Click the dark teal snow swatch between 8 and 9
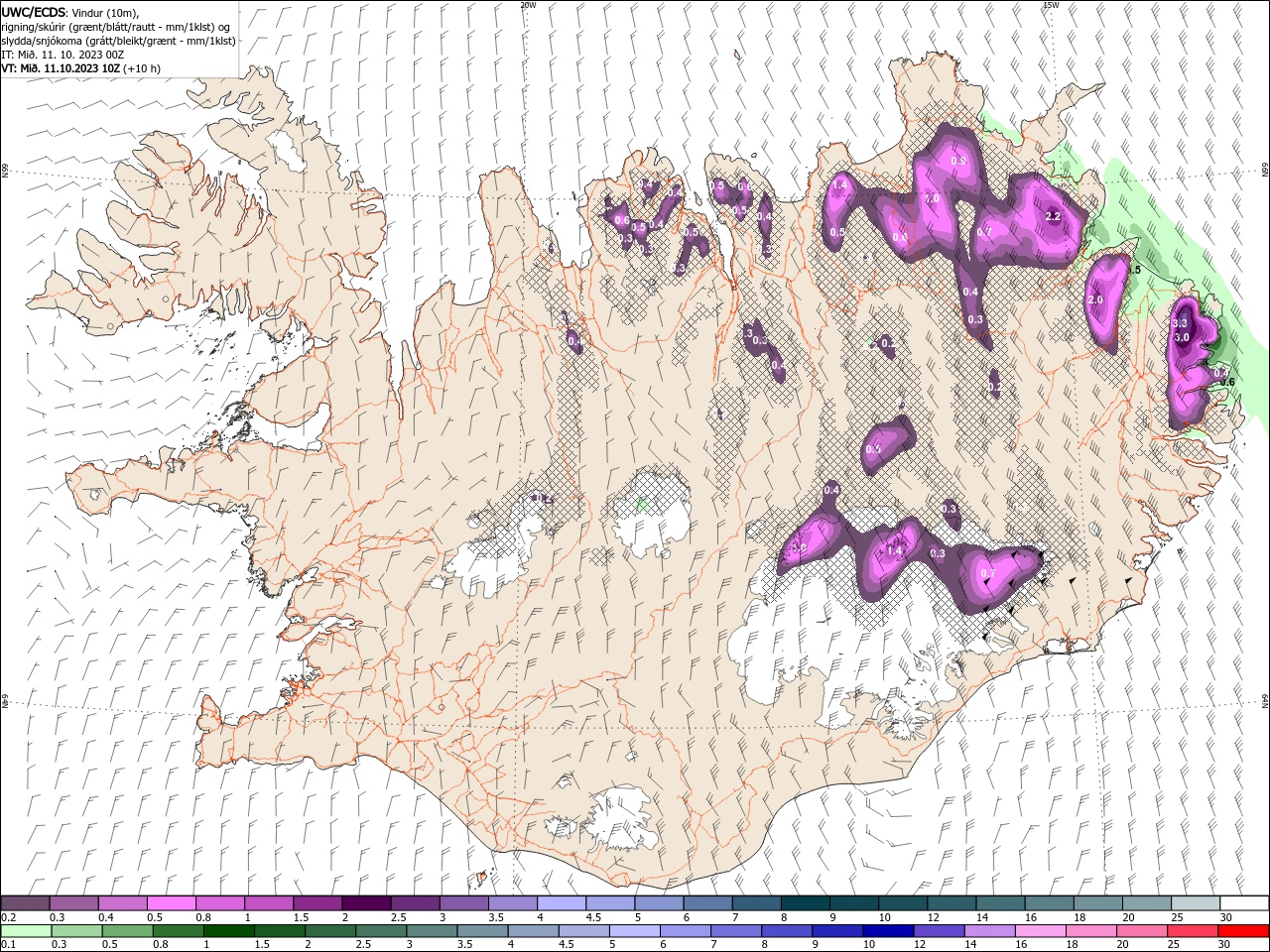Image resolution: width=1270 pixels, height=952 pixels. click(806, 903)
